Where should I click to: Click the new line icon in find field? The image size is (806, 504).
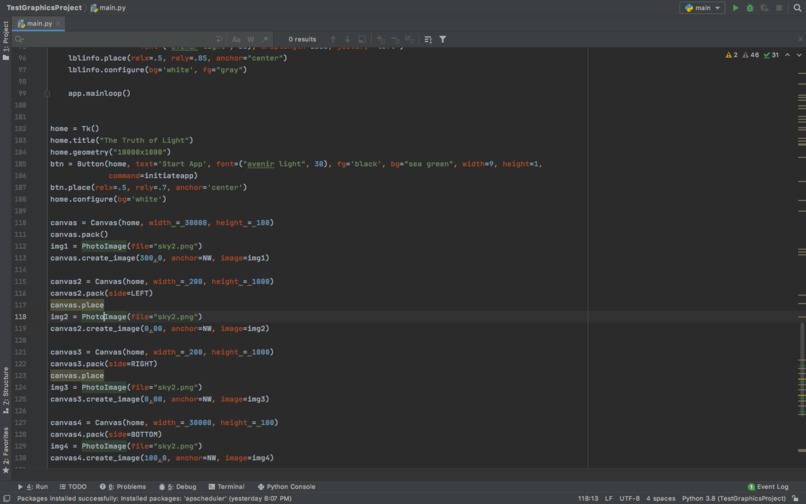(x=219, y=39)
